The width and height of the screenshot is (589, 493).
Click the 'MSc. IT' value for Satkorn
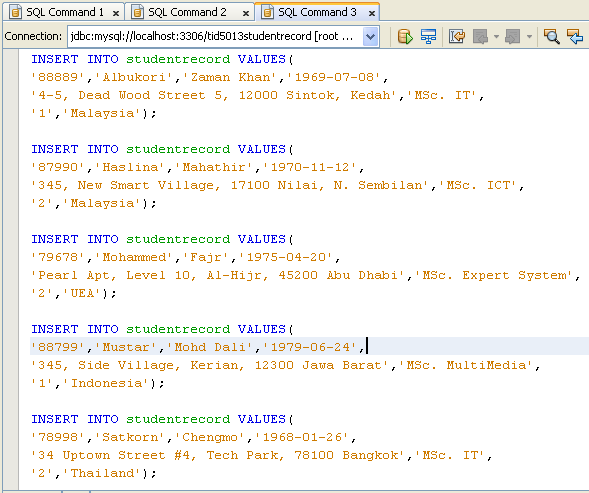pyautogui.click(x=450, y=455)
